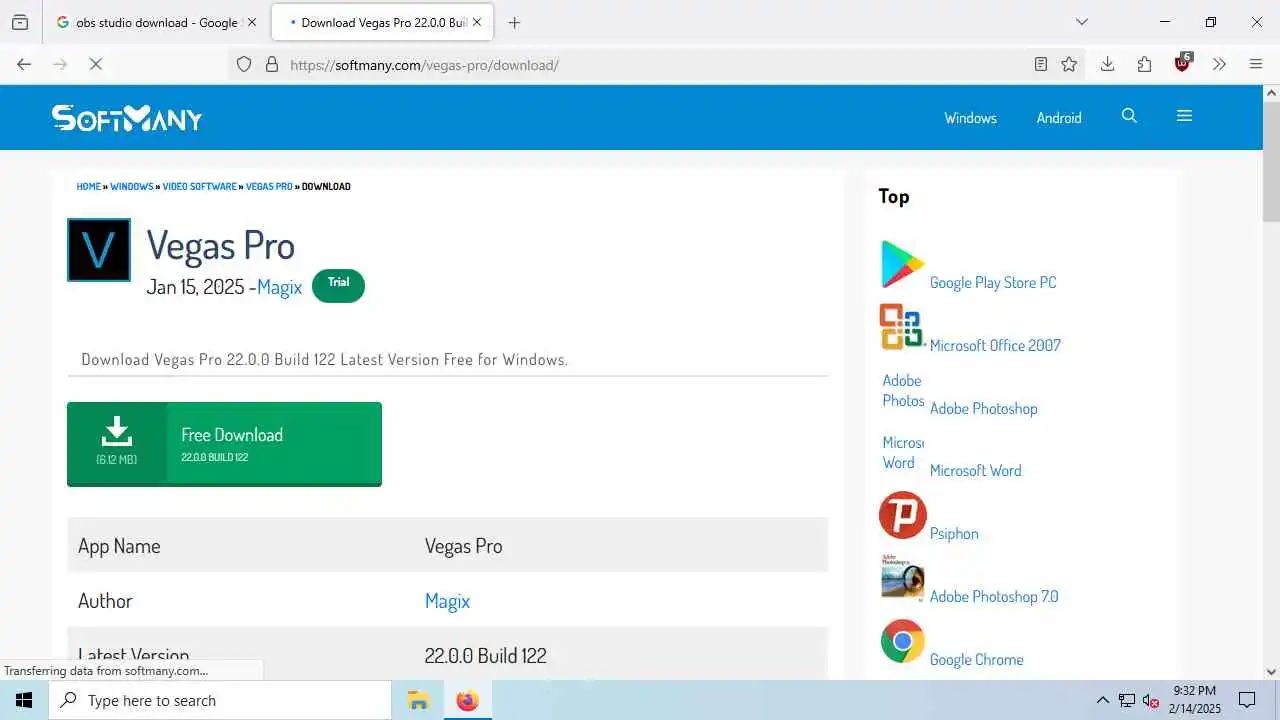
Task: Bookmark this page with the star icon
Action: coord(1069,64)
